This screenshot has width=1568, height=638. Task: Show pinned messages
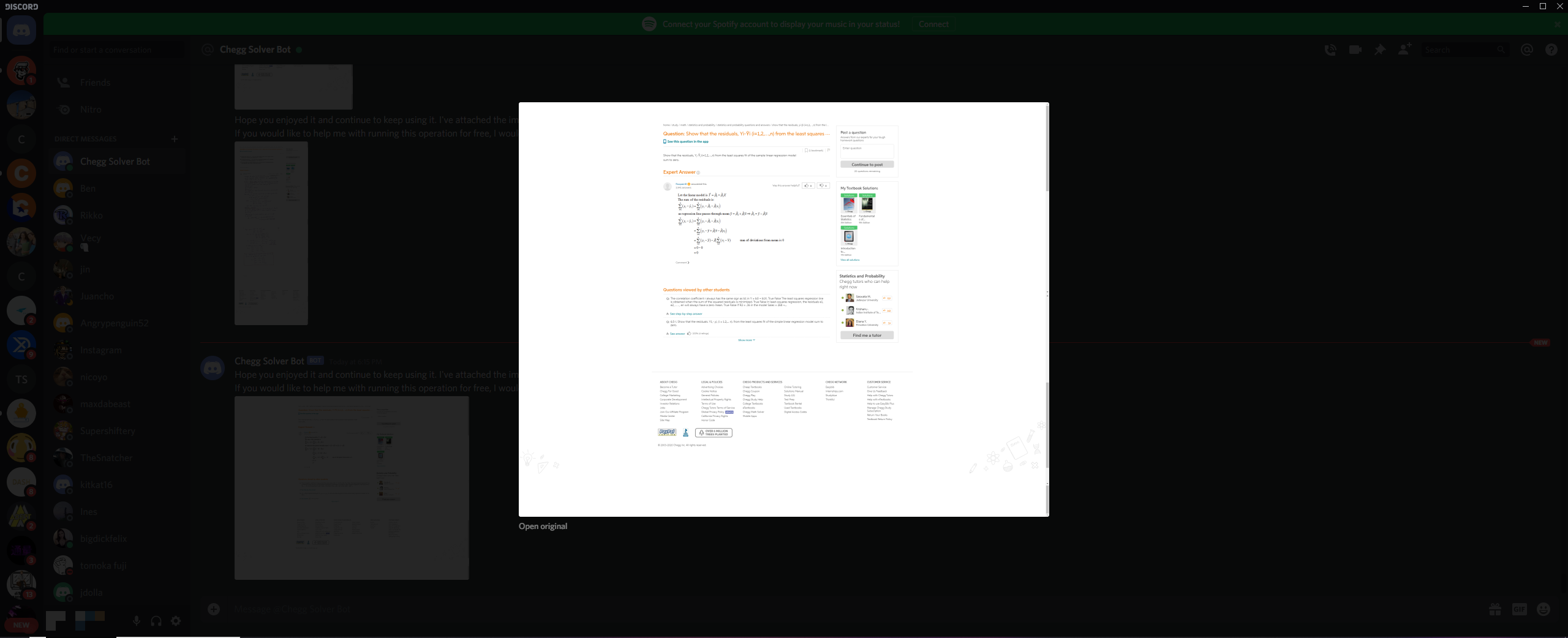tap(1379, 50)
